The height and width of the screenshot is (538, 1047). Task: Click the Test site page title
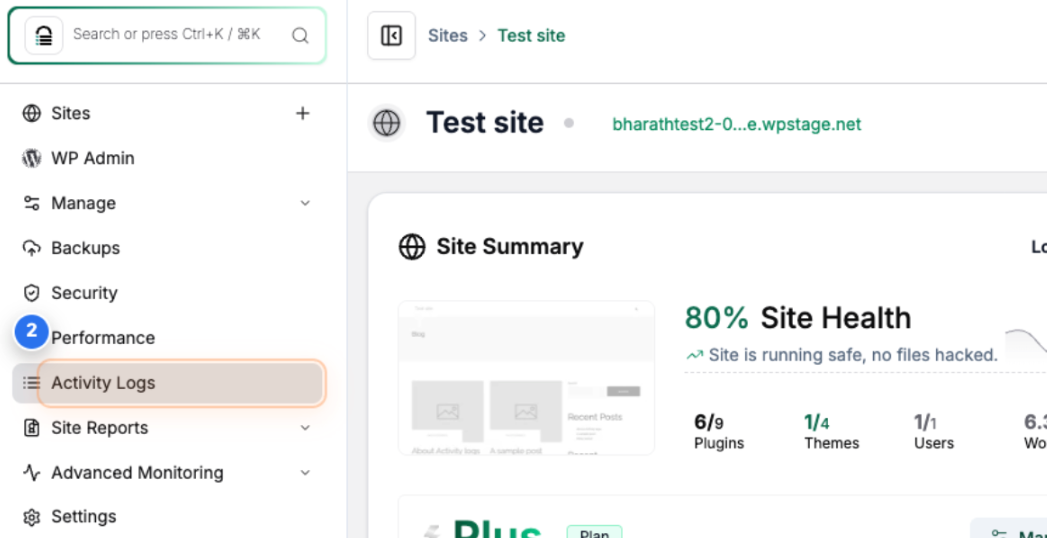(485, 123)
